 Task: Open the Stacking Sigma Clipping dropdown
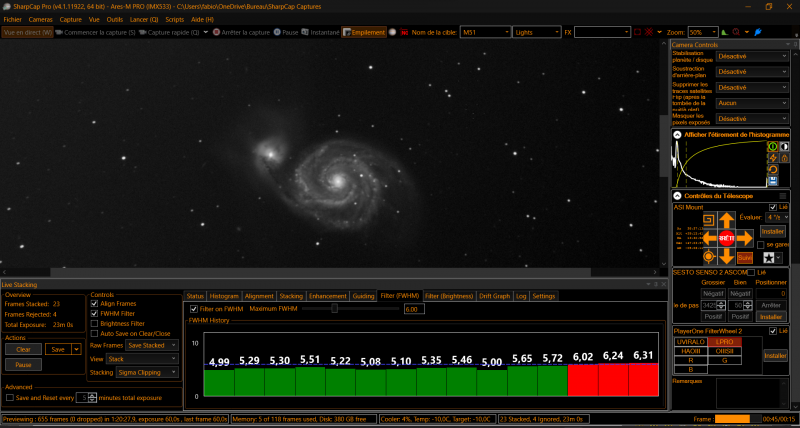coord(147,372)
